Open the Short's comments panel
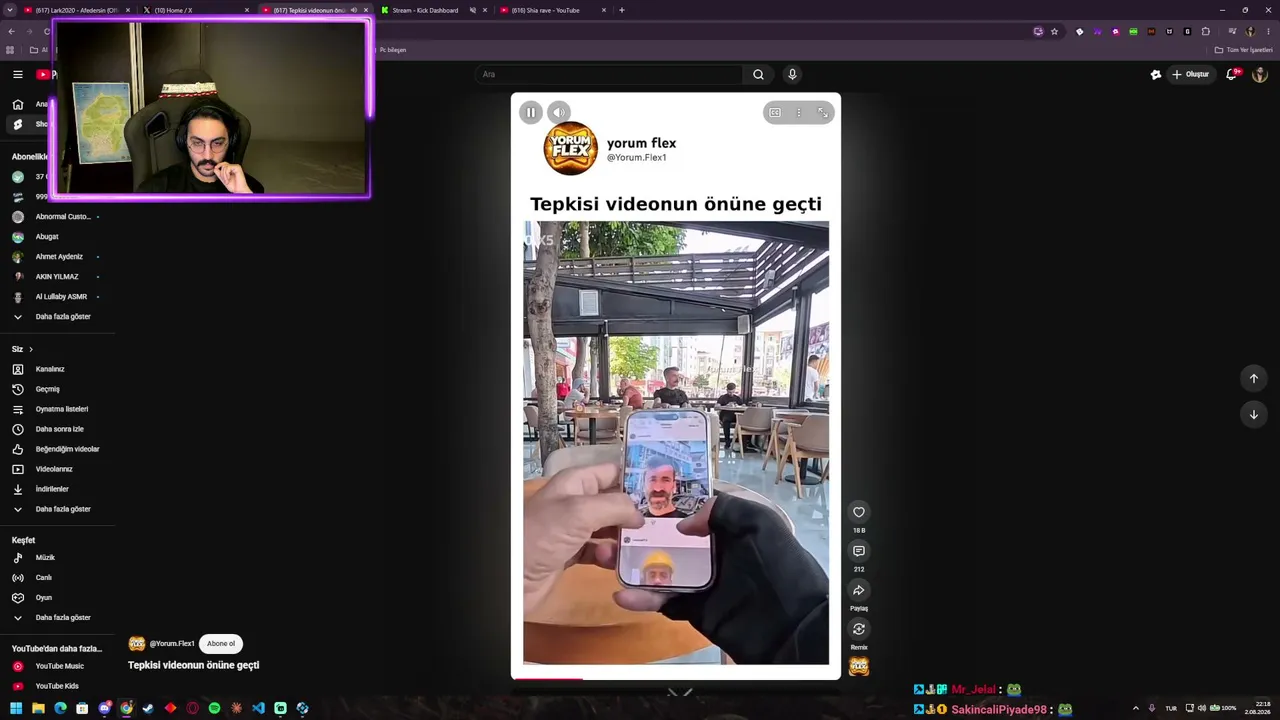Image resolution: width=1280 pixels, height=720 pixels. click(858, 551)
